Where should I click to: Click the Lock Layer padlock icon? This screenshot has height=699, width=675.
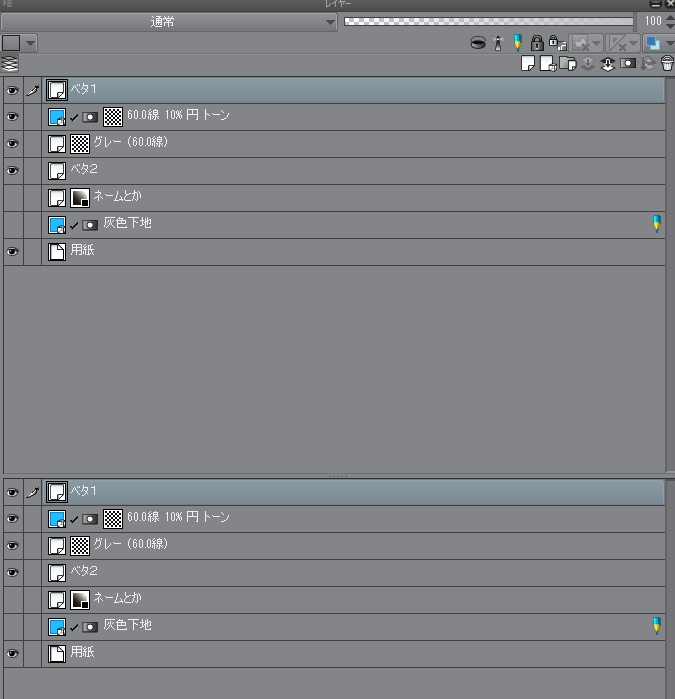[x=537, y=43]
